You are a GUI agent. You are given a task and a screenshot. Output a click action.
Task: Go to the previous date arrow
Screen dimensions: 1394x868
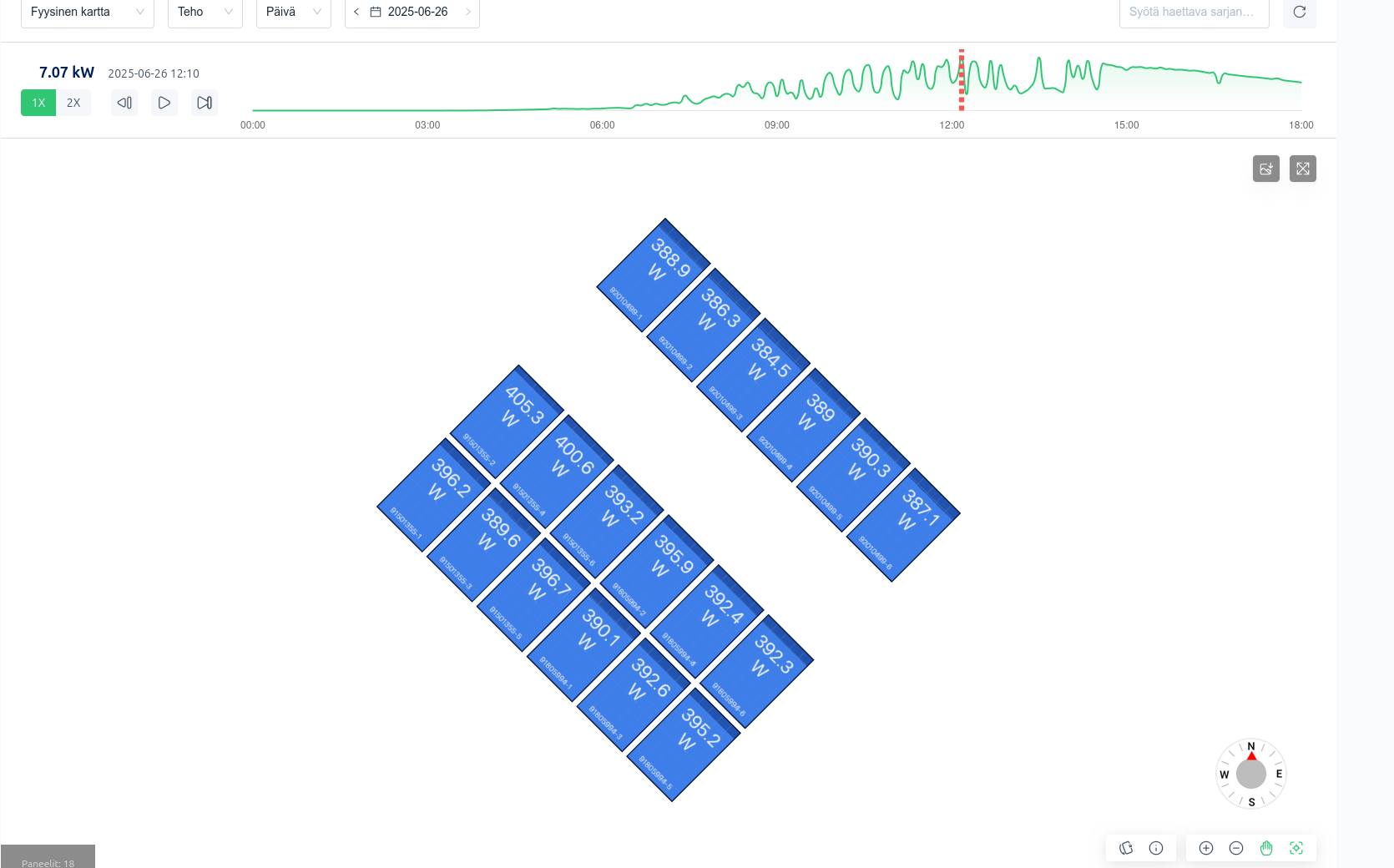(x=356, y=12)
